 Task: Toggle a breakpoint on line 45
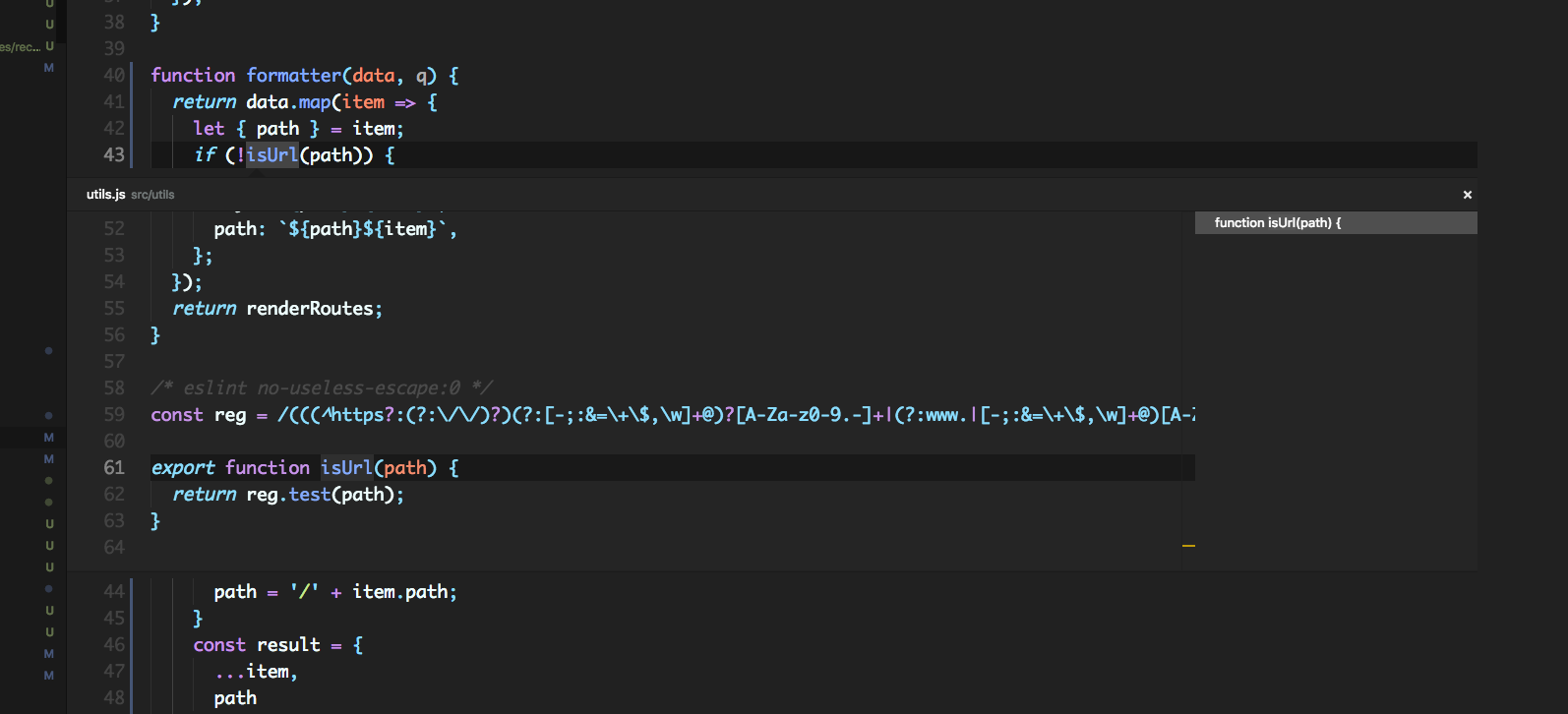point(89,618)
